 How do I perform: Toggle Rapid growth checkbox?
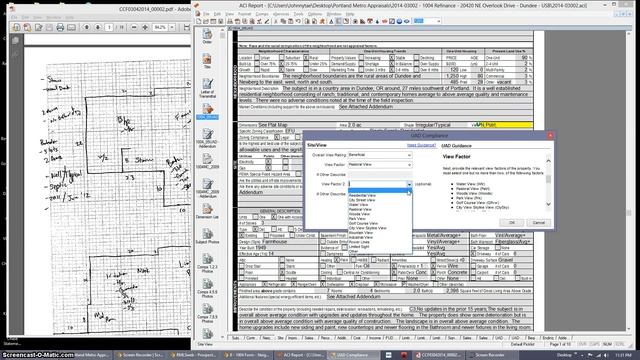(x=257, y=70)
